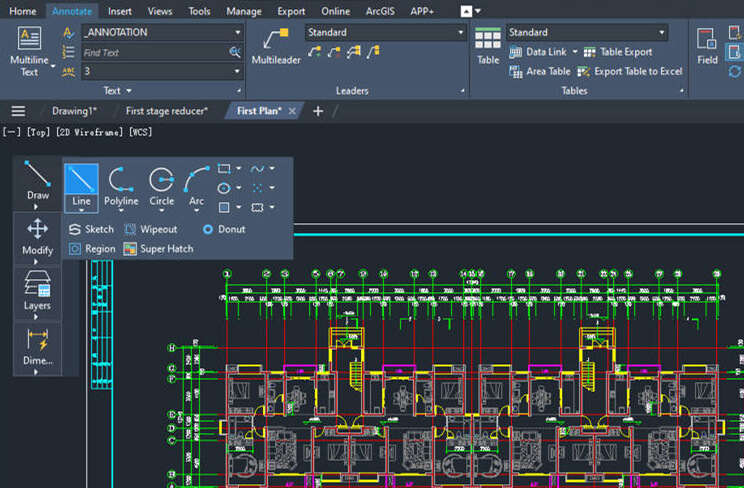
Task: Toggle the ribbon minimize button
Action: coord(467,11)
